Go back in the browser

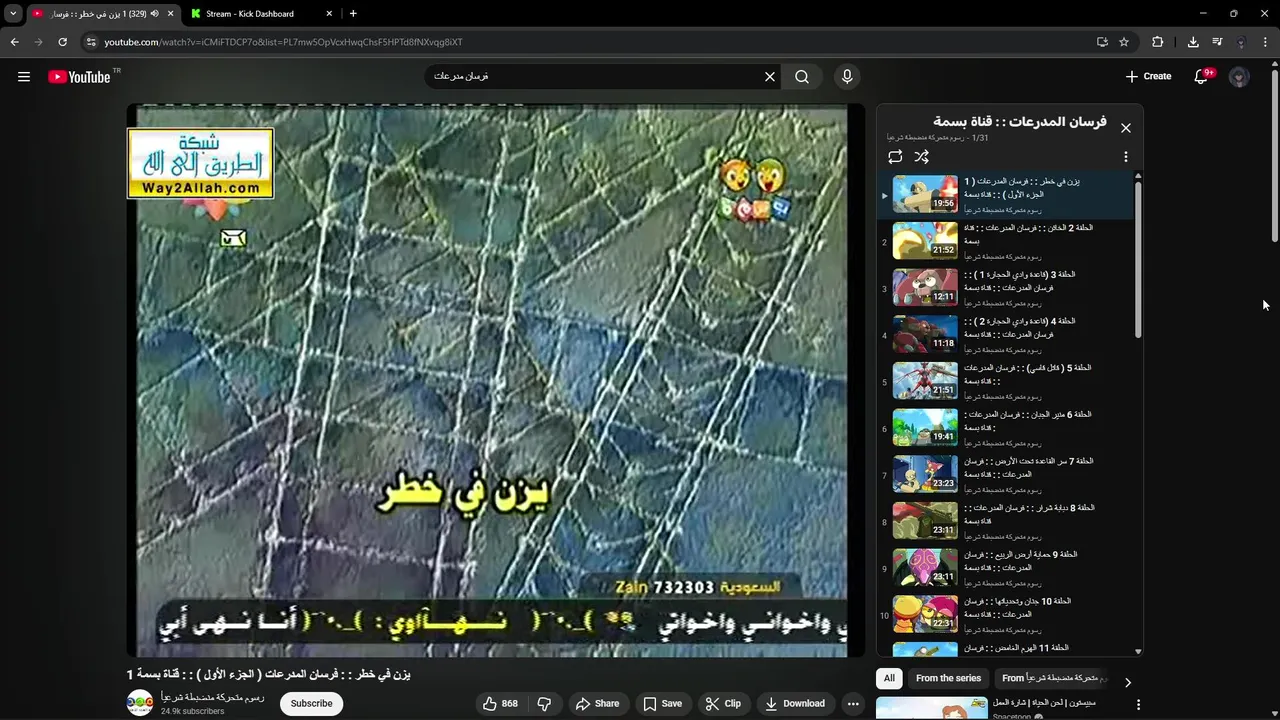point(14,42)
